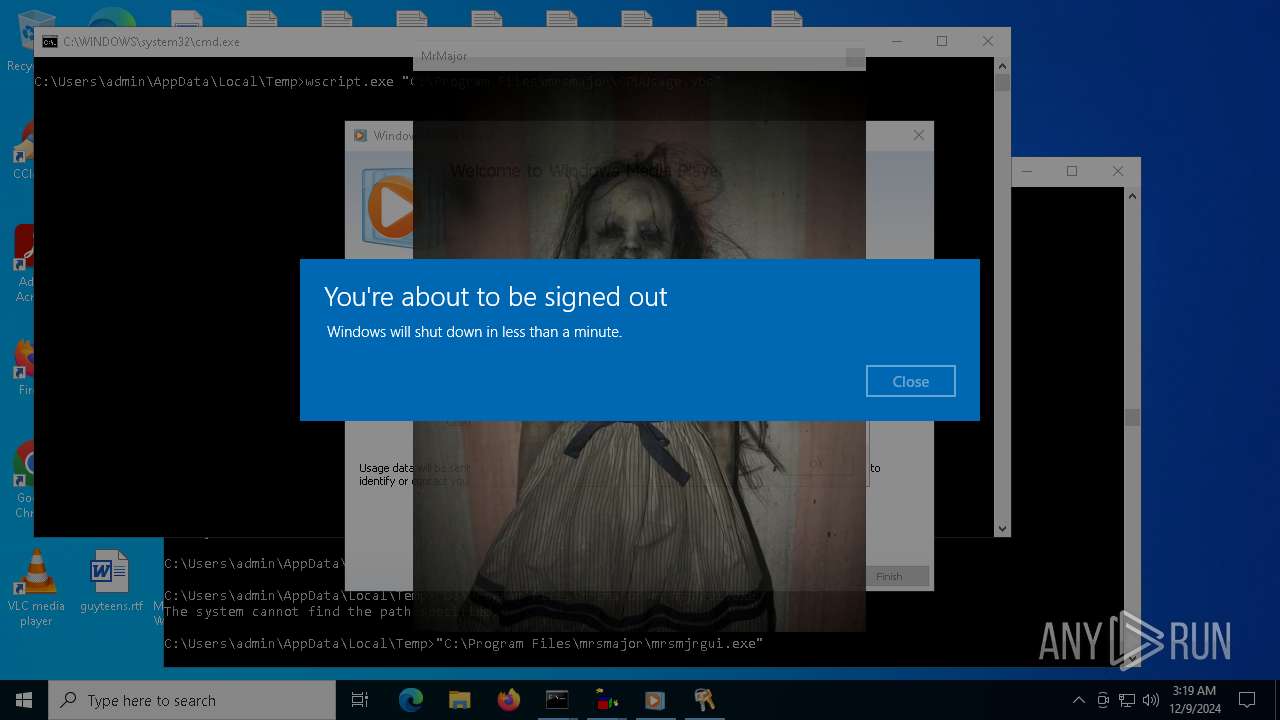Click the background cmd window's scroll up arrow
This screenshot has width=1280, height=720.
[x=1132, y=196]
